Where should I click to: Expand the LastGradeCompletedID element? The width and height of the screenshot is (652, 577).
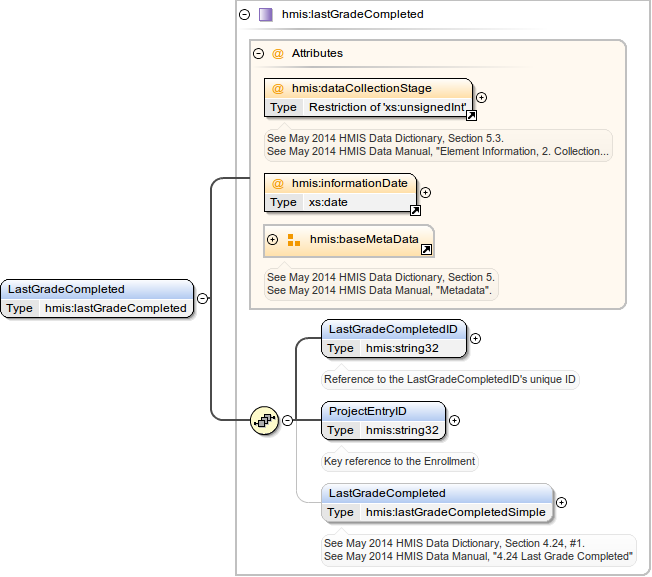pos(475,338)
